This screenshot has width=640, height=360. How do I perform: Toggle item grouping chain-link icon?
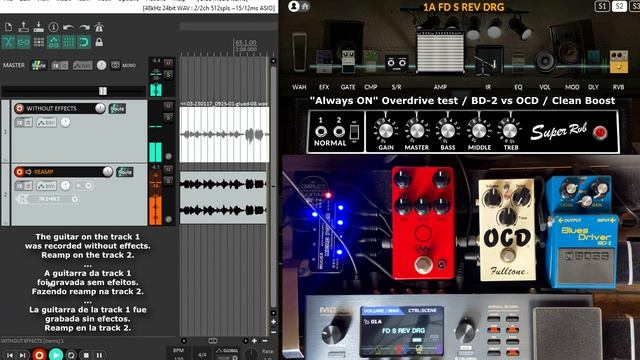(x=23, y=42)
